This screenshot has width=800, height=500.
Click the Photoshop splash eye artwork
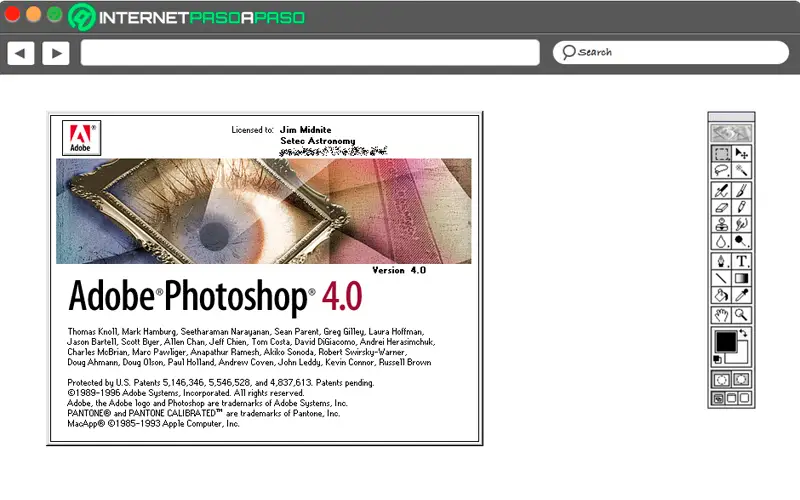point(264,211)
